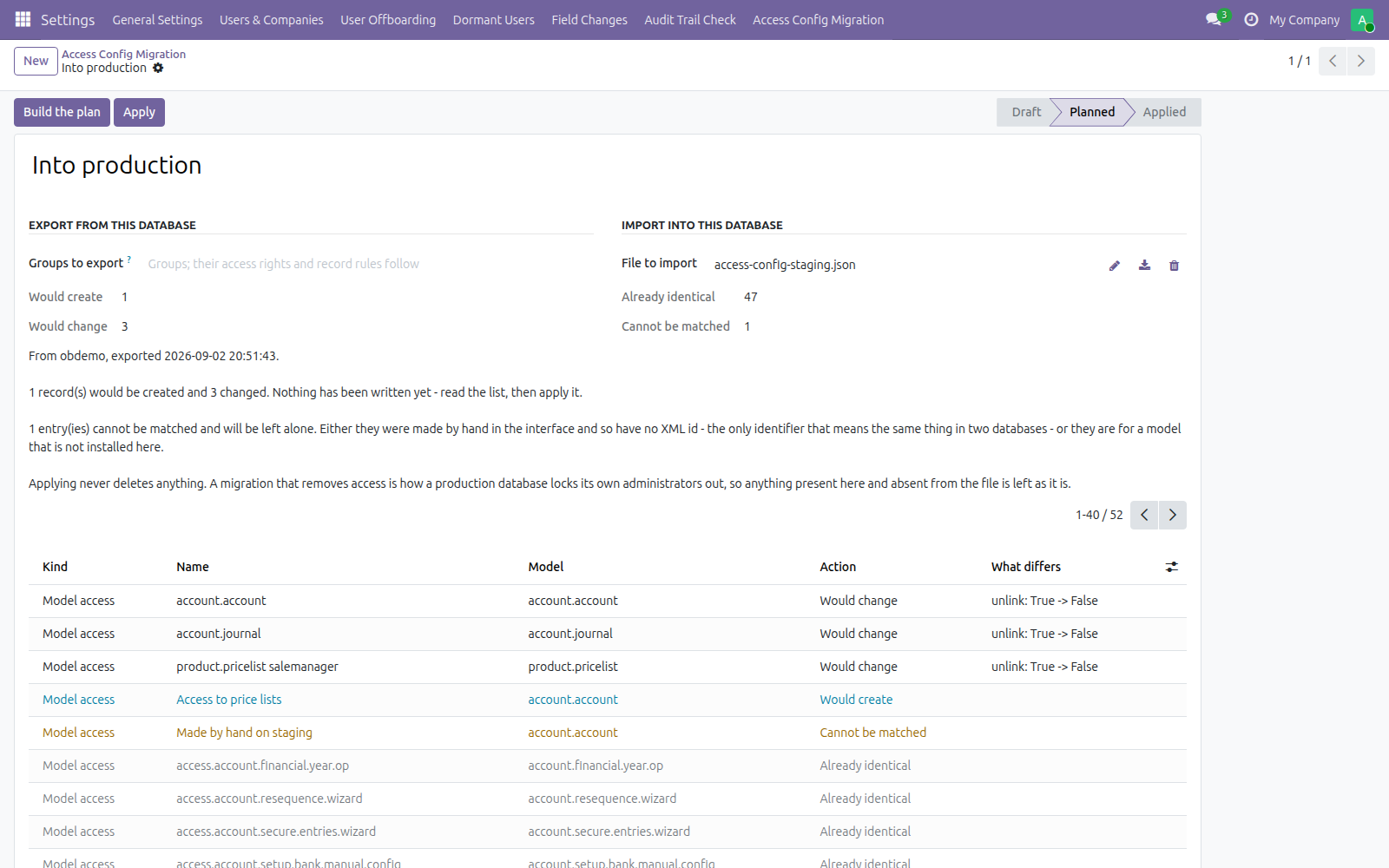Screen dimensions: 1389x868
Task: Open the User Offboarding menu
Action: click(x=388, y=20)
